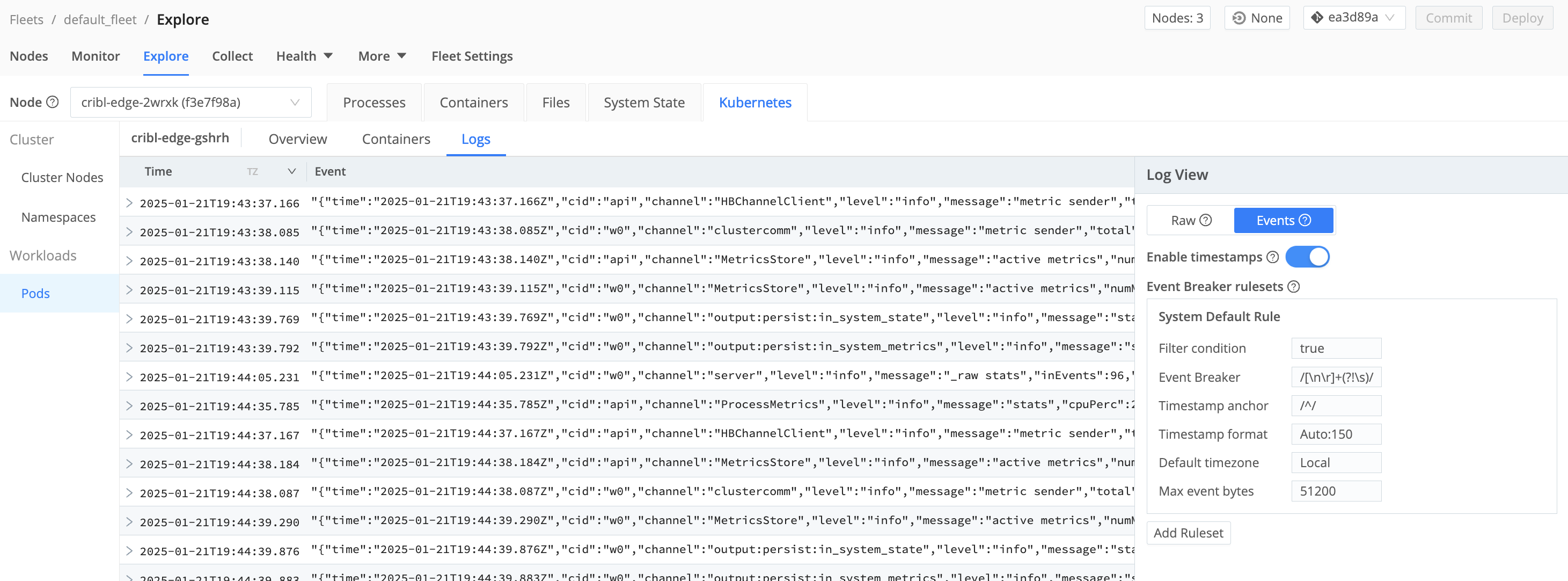Disable the Enable timestamps toggle
Image resolution: width=1568 pixels, height=581 pixels.
1308,257
